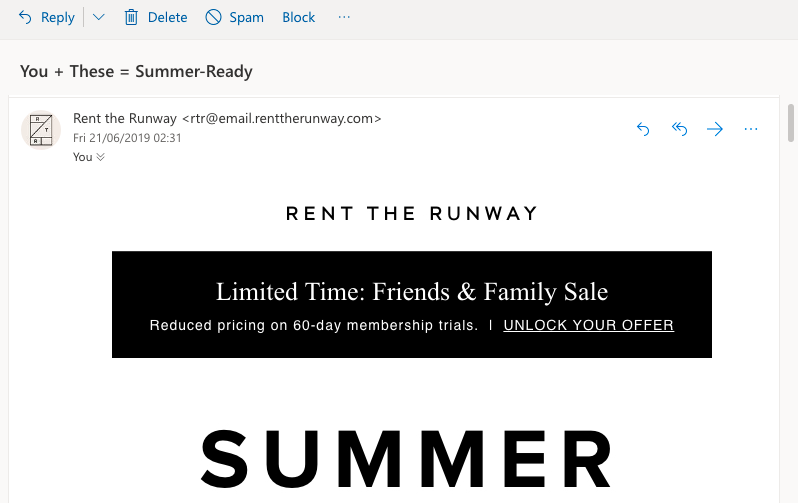Click the Reply text label

[x=58, y=18]
